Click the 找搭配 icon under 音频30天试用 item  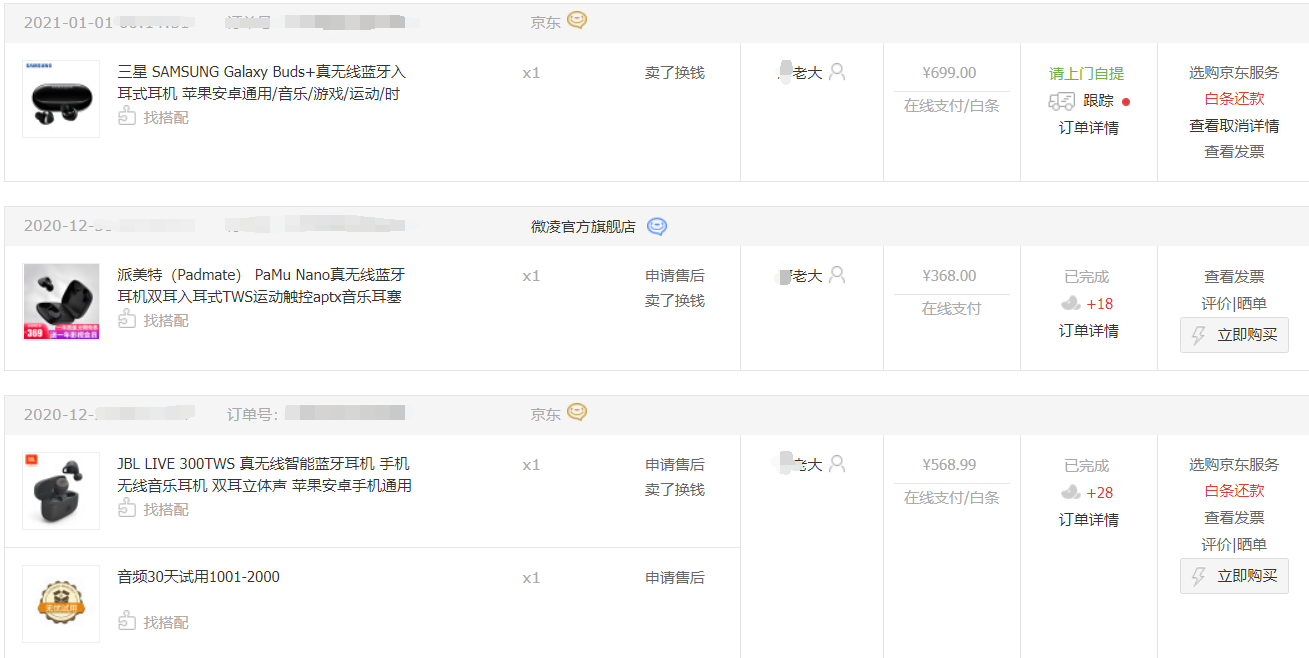point(127,622)
